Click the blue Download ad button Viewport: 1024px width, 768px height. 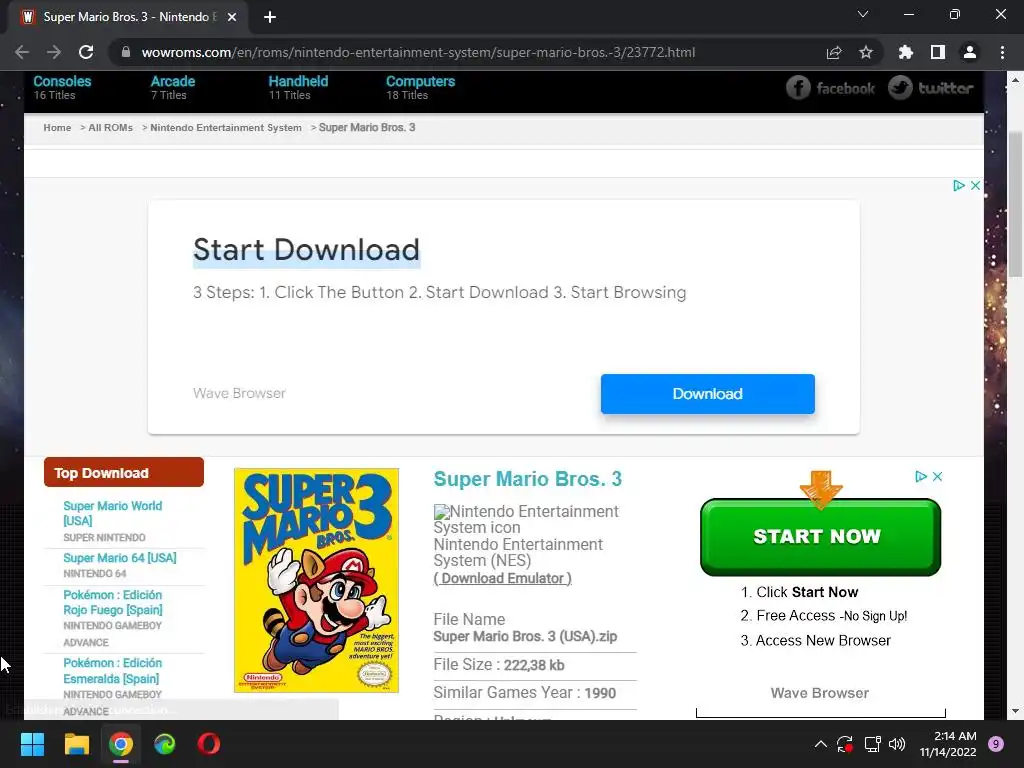707,394
